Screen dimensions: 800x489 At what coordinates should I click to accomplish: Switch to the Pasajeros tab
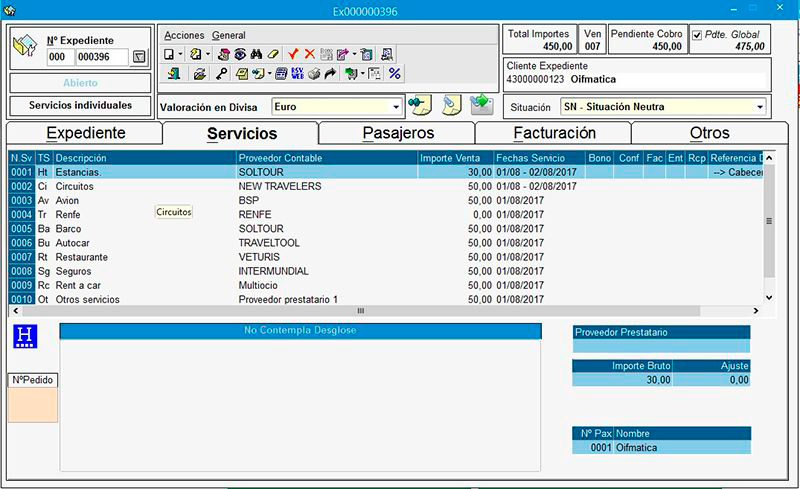click(x=397, y=133)
